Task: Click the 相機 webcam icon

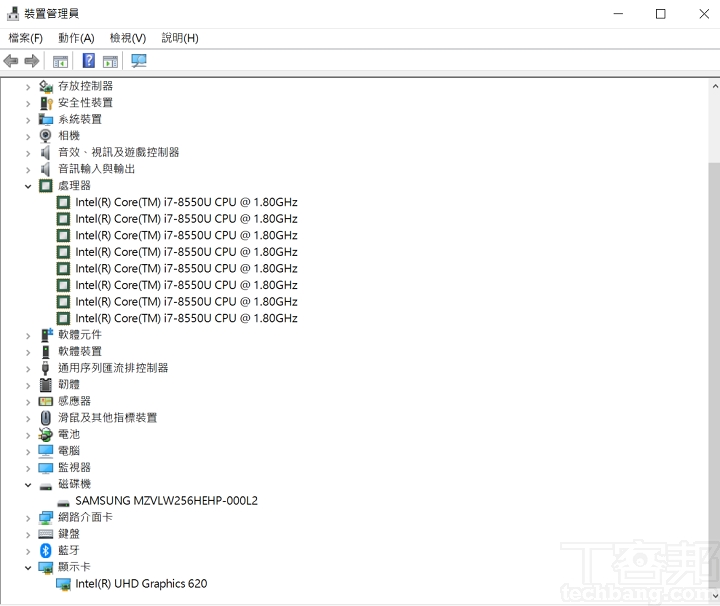Action: click(45, 136)
